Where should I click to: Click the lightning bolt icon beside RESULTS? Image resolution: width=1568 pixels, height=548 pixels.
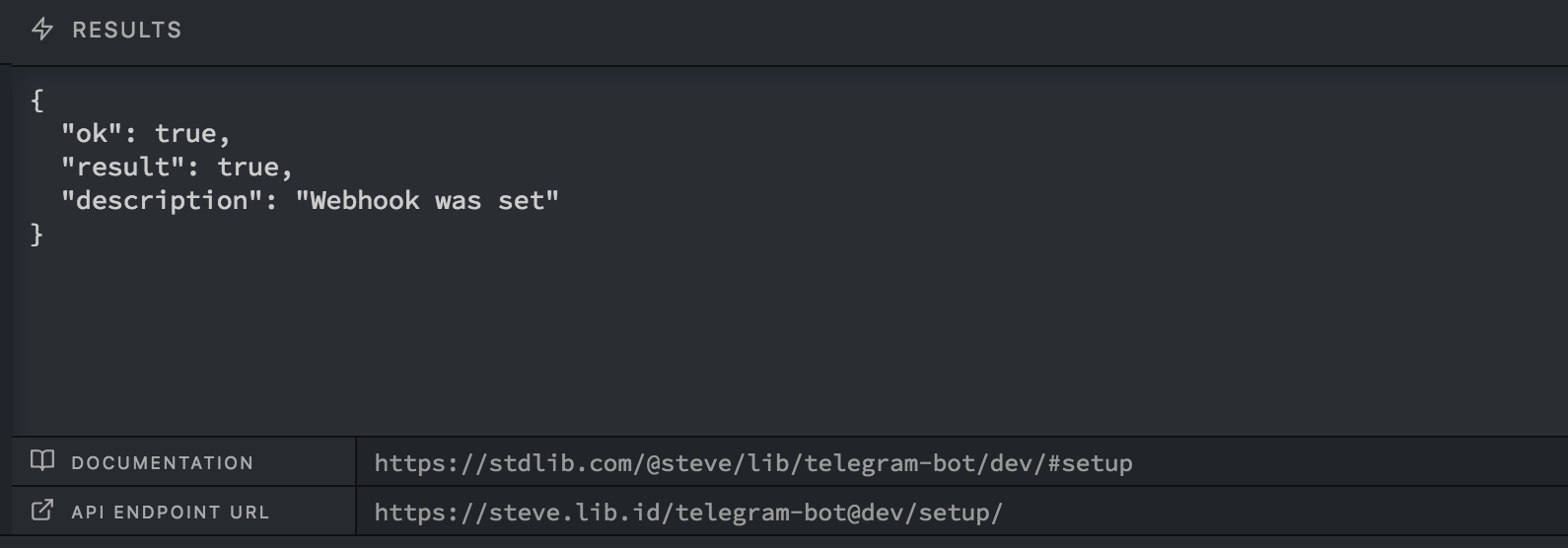tap(42, 30)
